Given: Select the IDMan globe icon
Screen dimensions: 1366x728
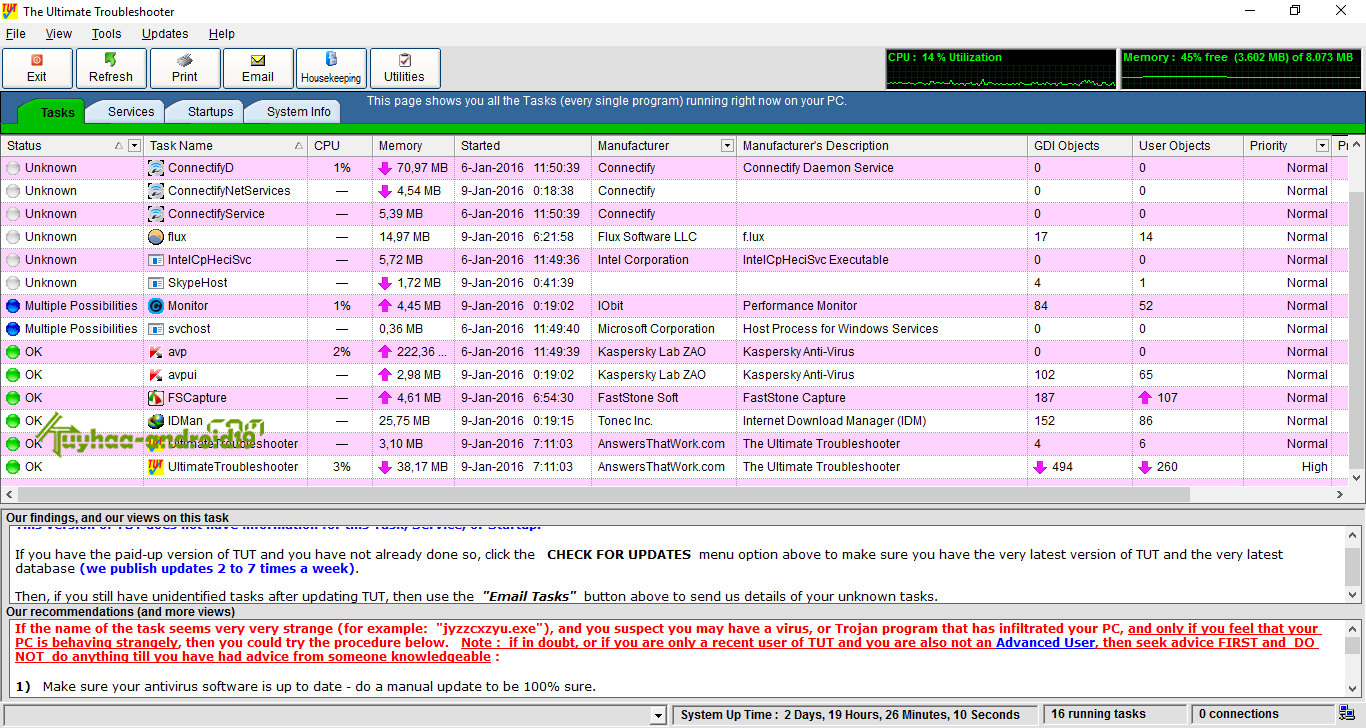Looking at the screenshot, I should point(156,421).
